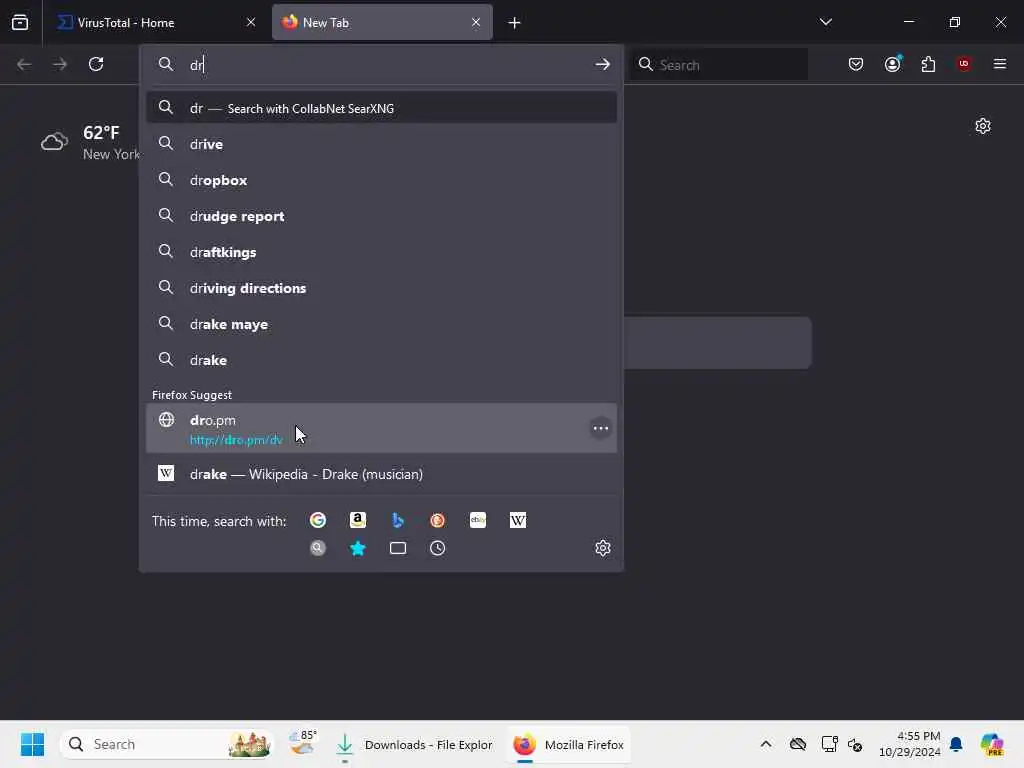Choose the 'drake' search suggestion
This screenshot has height=768, width=1024.
(x=381, y=359)
